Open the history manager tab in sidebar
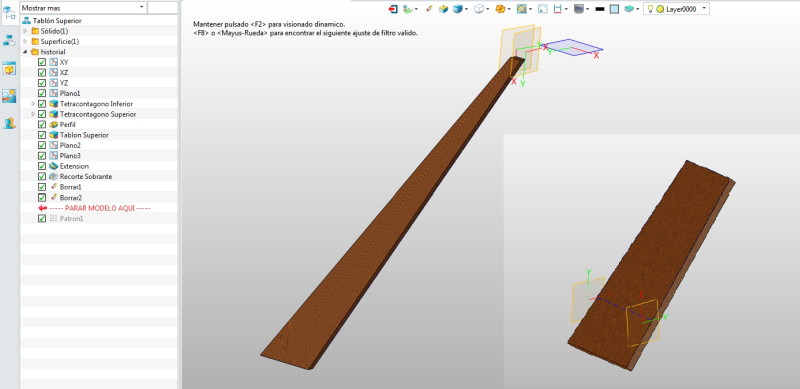800x389 pixels. click(x=9, y=14)
